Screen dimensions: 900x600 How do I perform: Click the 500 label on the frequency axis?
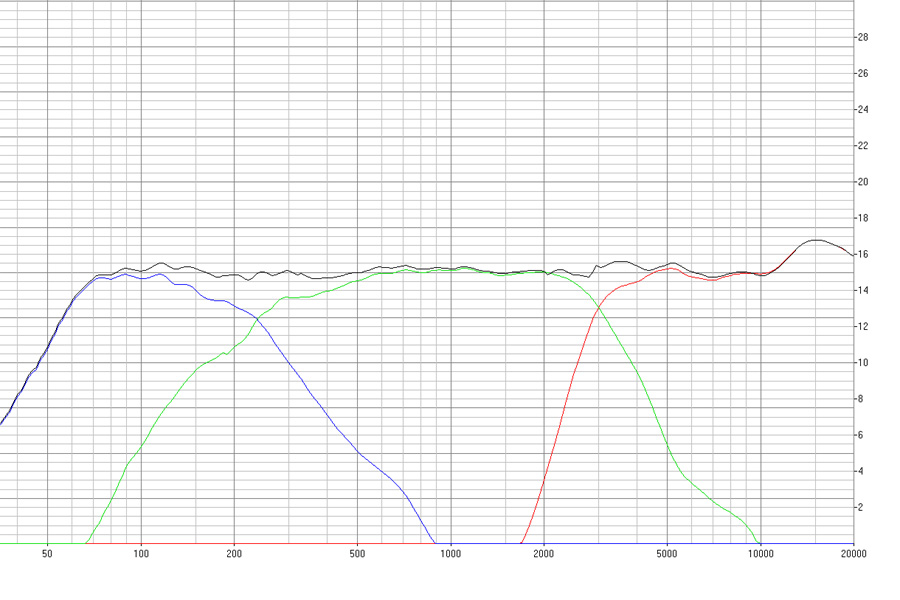tap(357, 554)
